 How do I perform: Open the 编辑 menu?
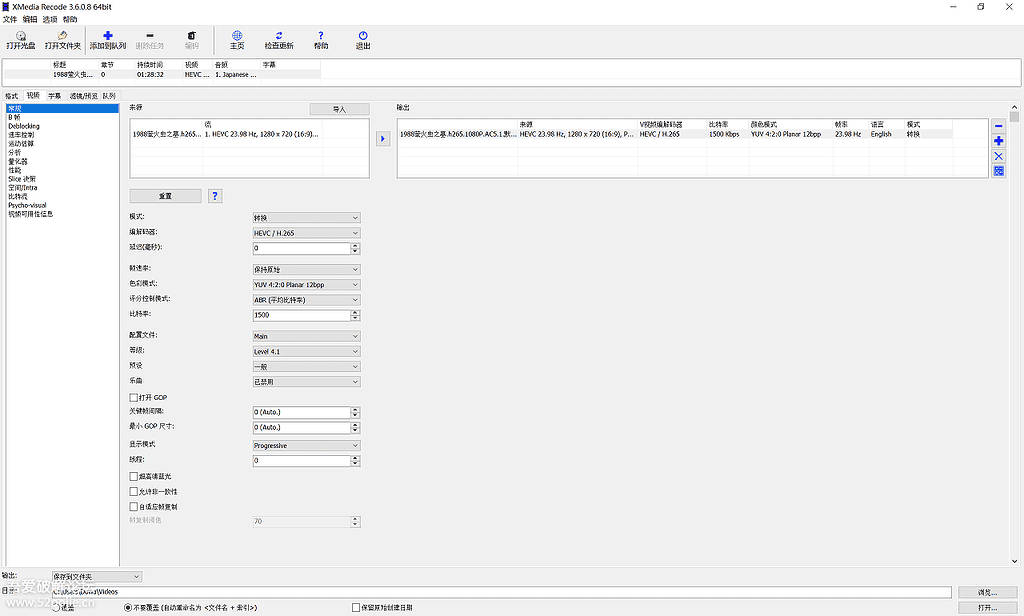[x=30, y=19]
